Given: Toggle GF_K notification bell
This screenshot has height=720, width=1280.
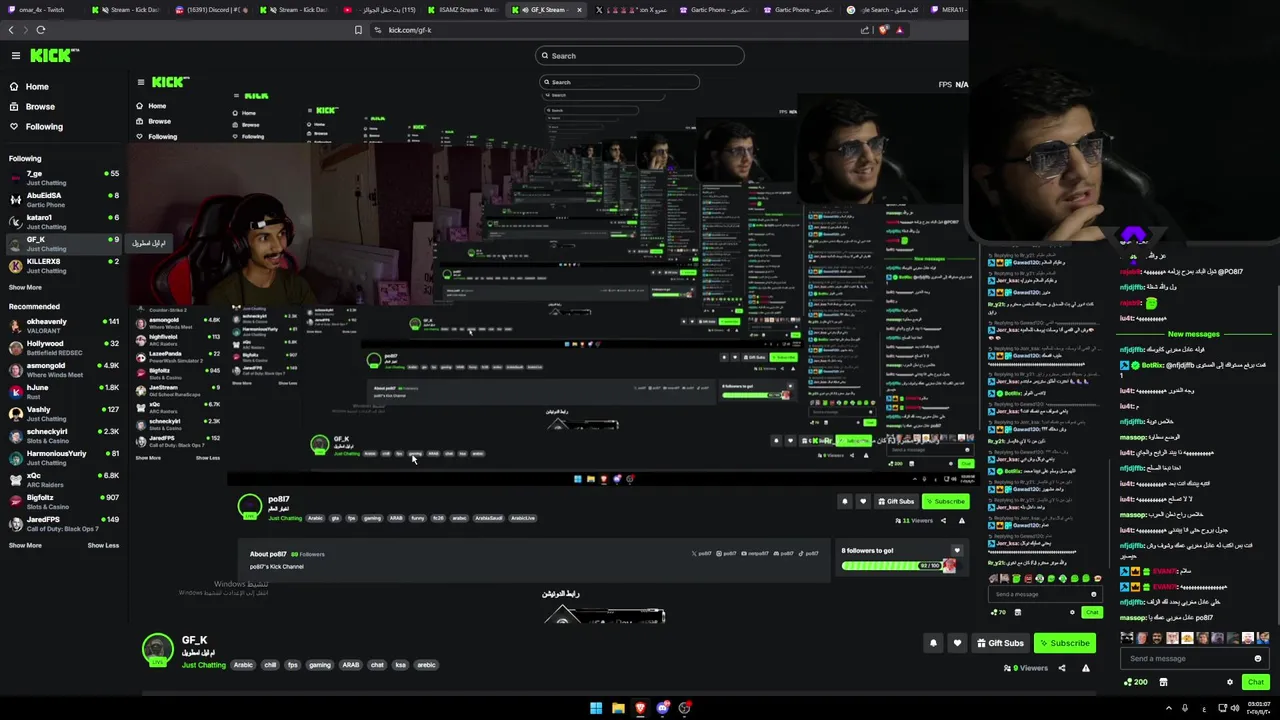Looking at the screenshot, I should 933,643.
